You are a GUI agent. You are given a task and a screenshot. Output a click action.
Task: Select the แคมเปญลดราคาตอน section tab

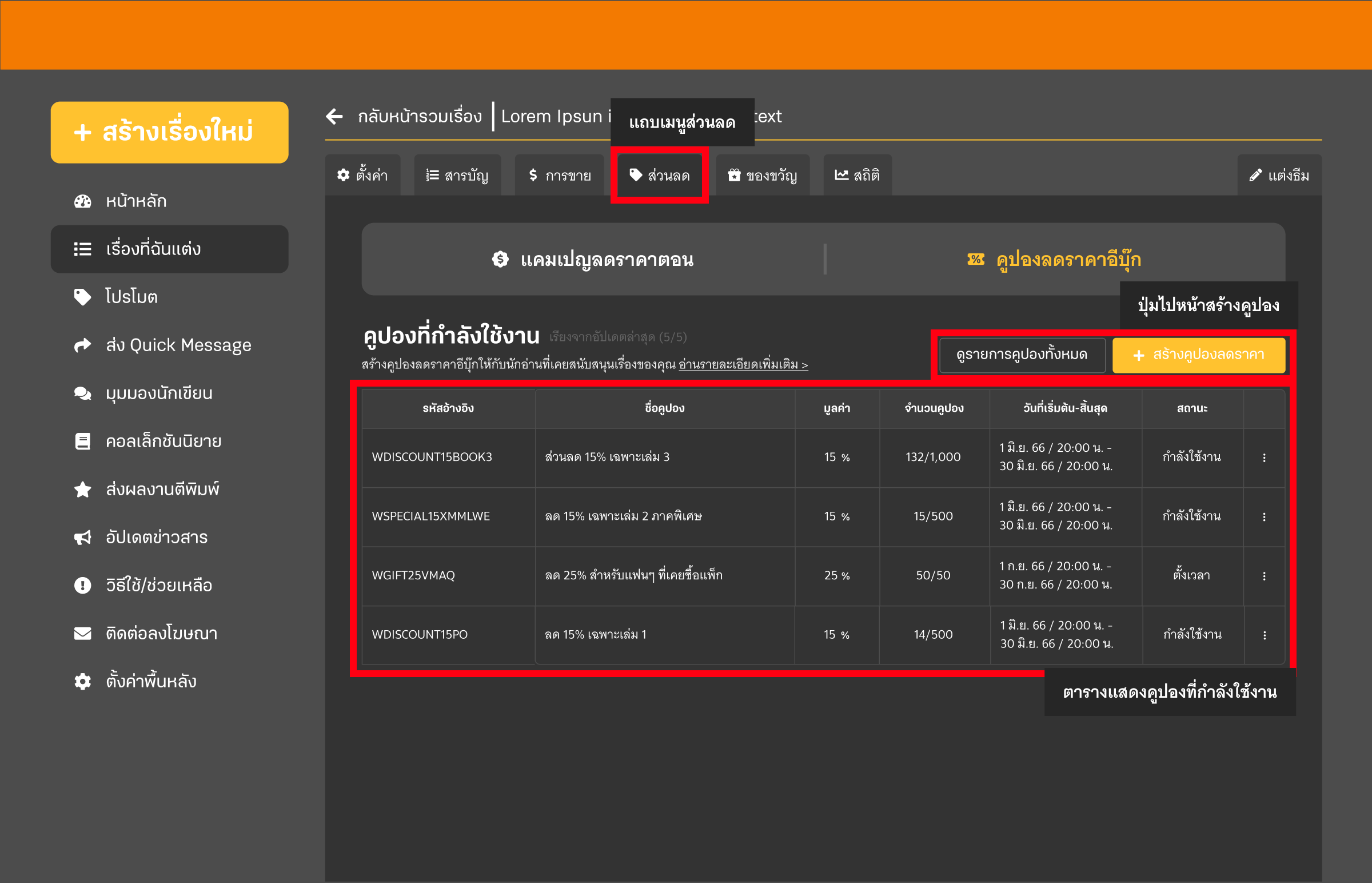[593, 260]
